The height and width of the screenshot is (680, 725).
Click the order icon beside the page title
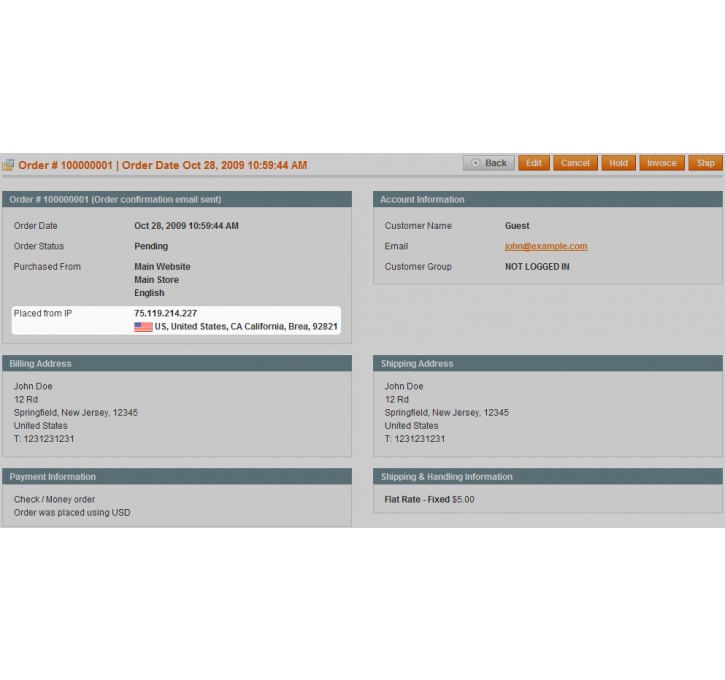tap(8, 165)
